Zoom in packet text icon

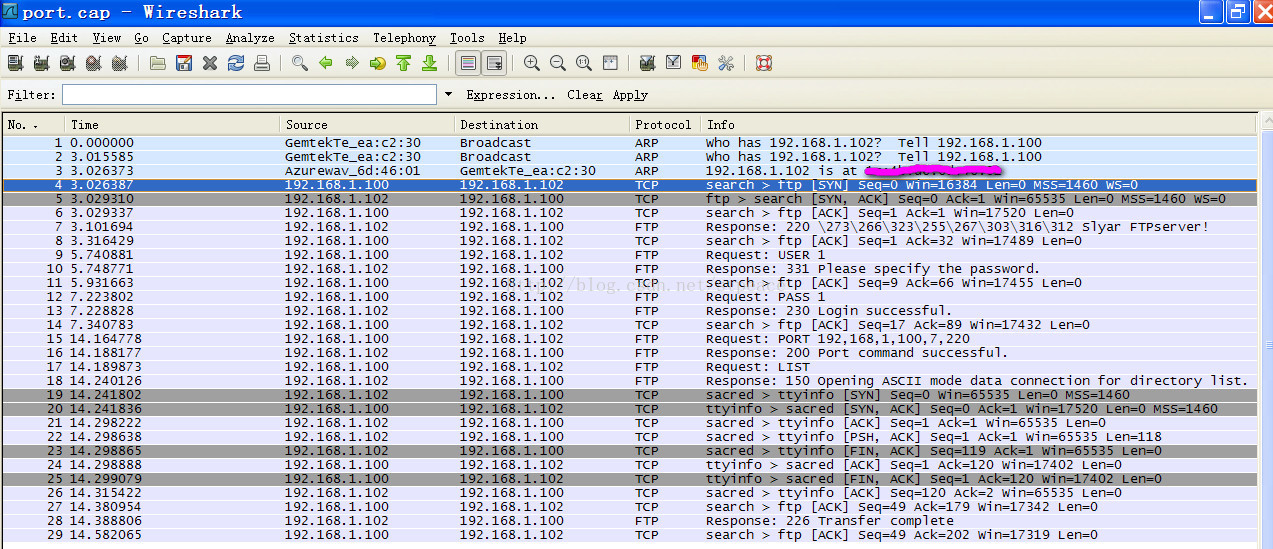point(532,63)
